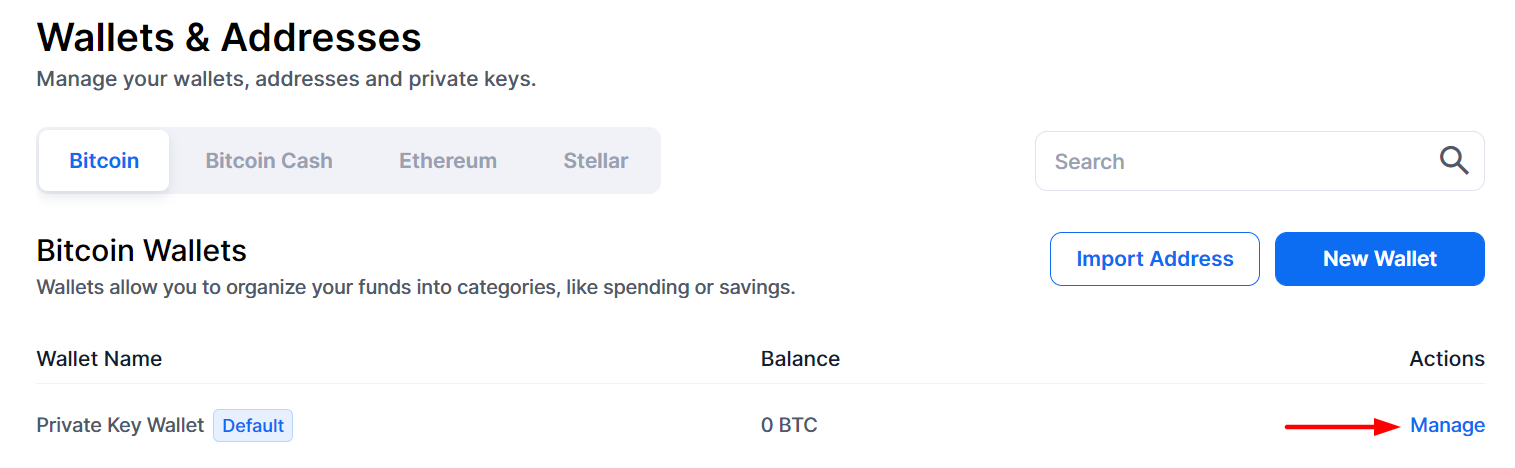Click the Balance column header

(x=800, y=358)
